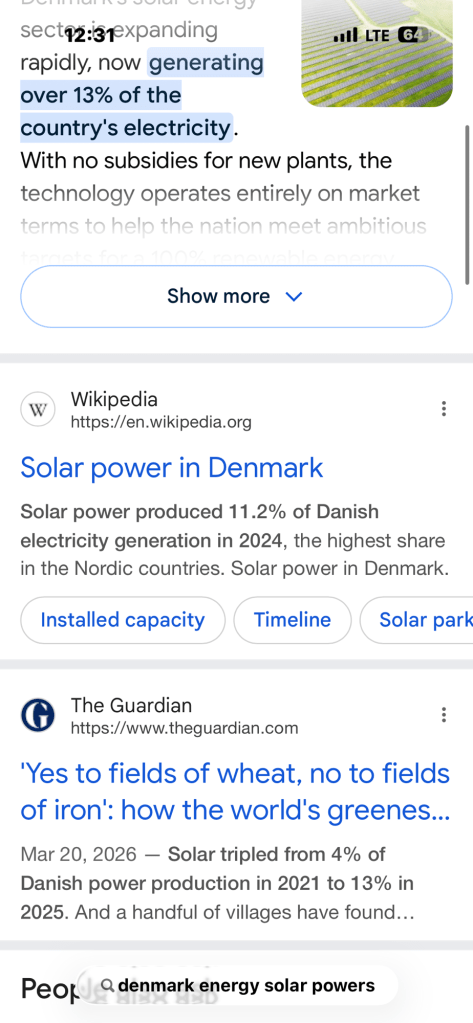Open three-dot menu for Wikipedia result
This screenshot has width=473, height=1023.
(x=444, y=409)
